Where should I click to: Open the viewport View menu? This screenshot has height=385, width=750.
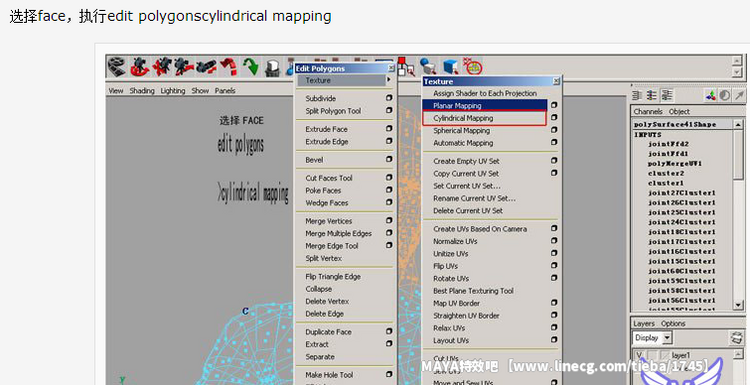click(116, 90)
